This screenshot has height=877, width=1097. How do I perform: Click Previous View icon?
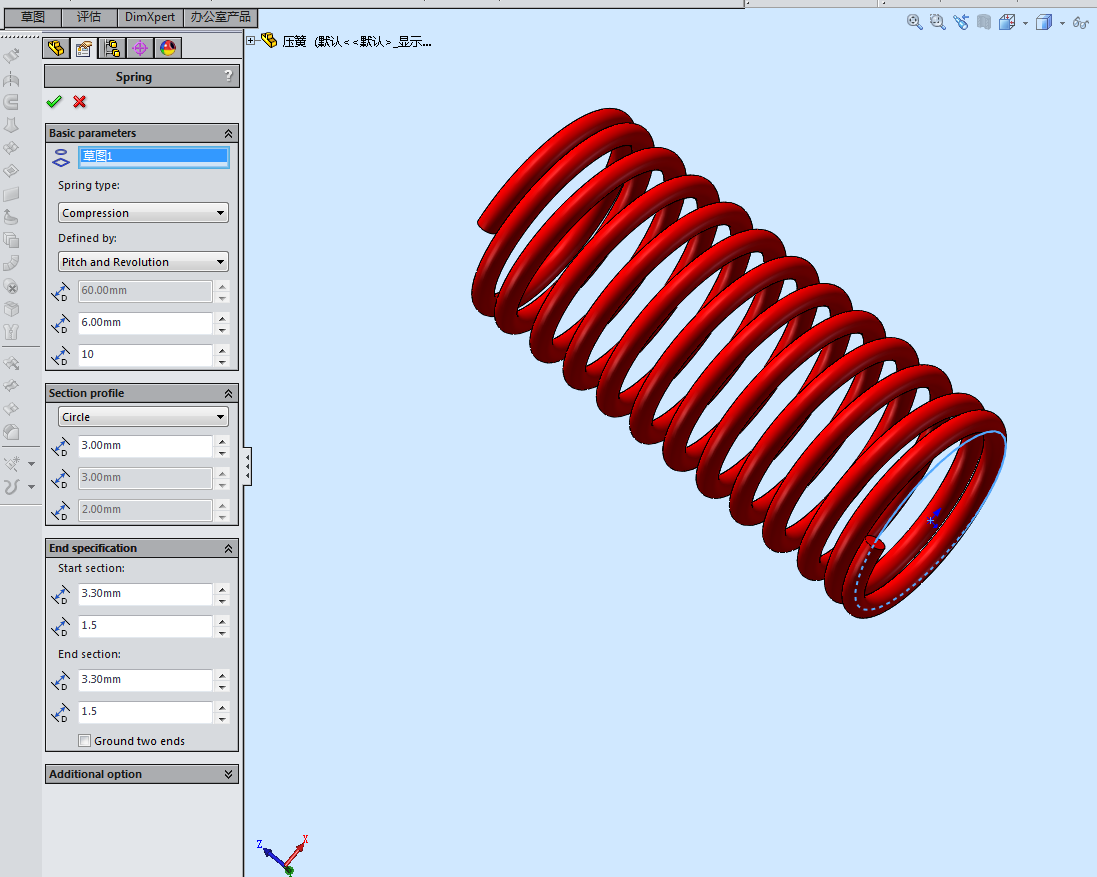pyautogui.click(x=961, y=22)
